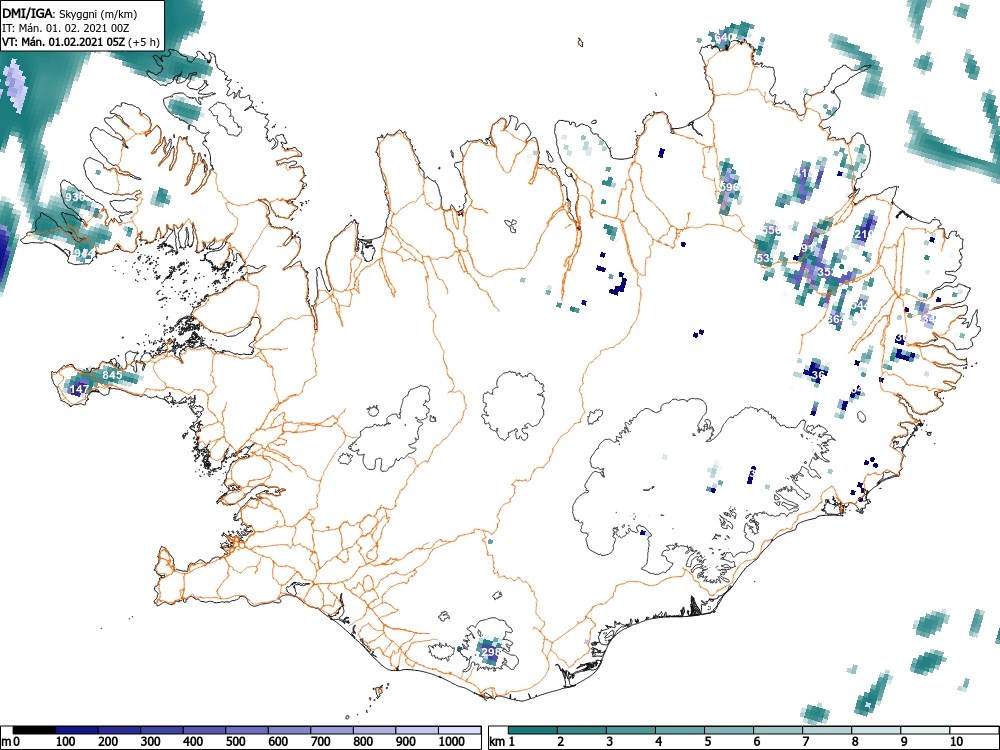Click the 'km' unit label of the right legend
The image size is (1000, 750).
coord(497,742)
